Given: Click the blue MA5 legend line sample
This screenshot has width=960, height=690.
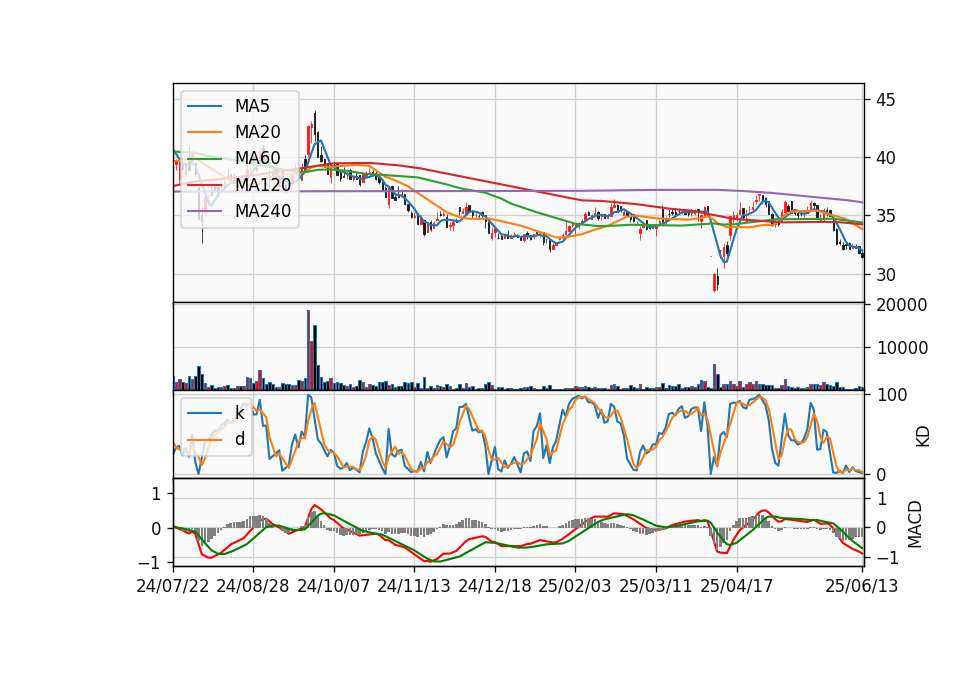Looking at the screenshot, I should [x=204, y=107].
